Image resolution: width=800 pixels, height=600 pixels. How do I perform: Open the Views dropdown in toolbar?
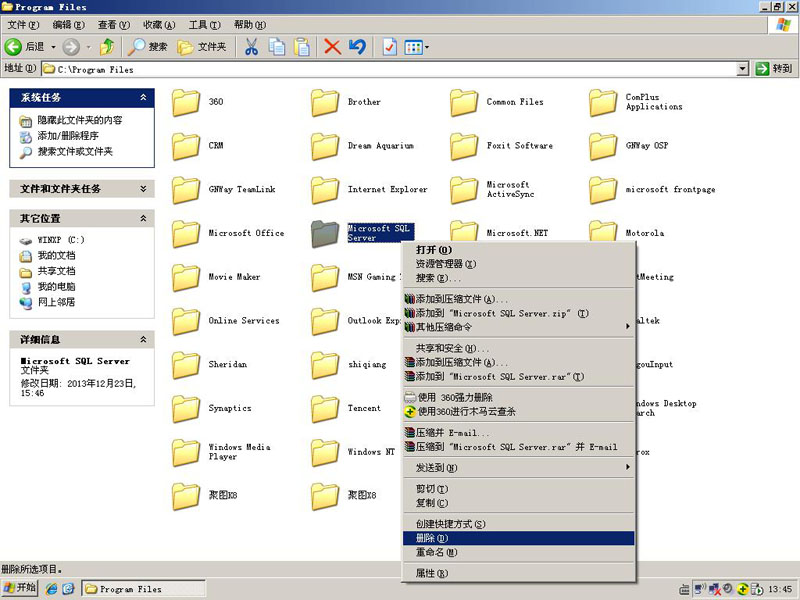pyautogui.click(x=418, y=47)
